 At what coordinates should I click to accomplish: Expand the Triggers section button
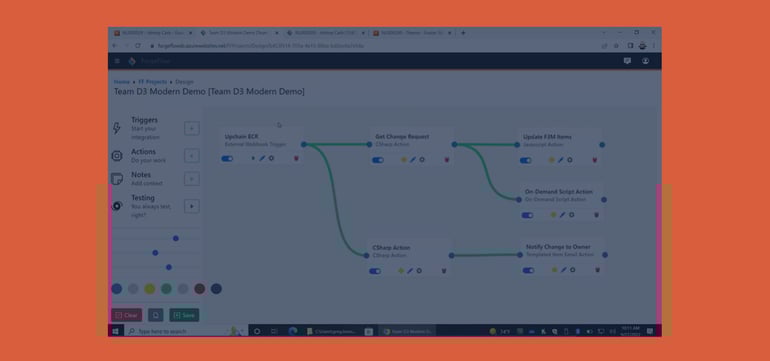tap(192, 129)
